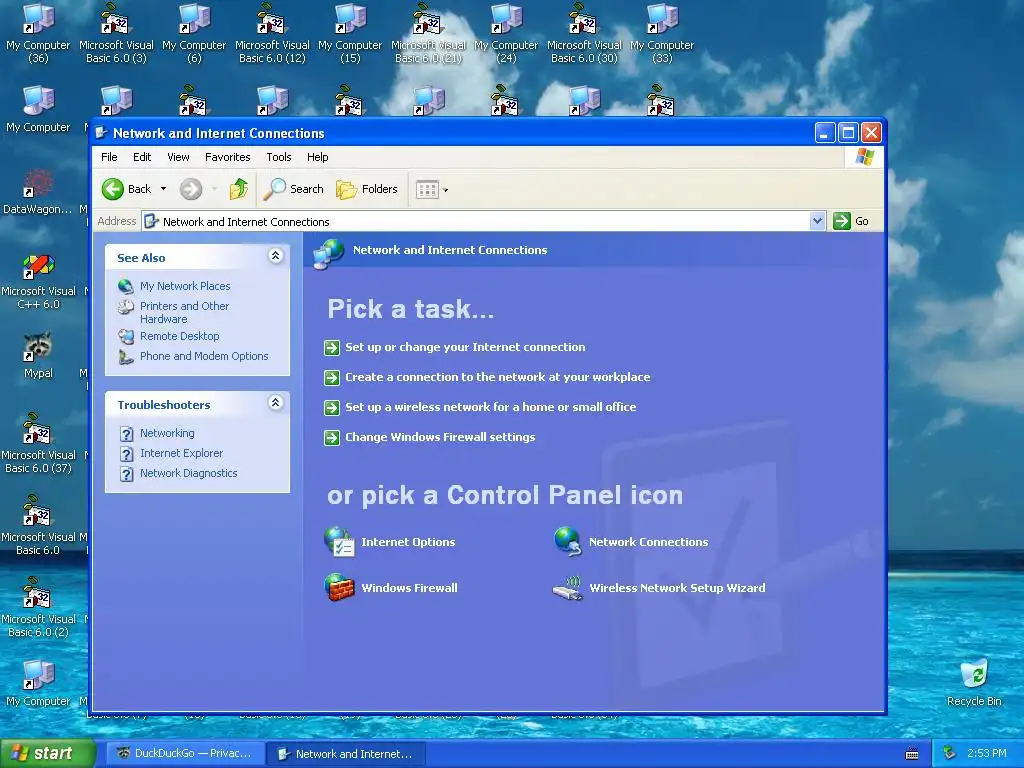Toggle the Folders pane button

click(x=367, y=189)
